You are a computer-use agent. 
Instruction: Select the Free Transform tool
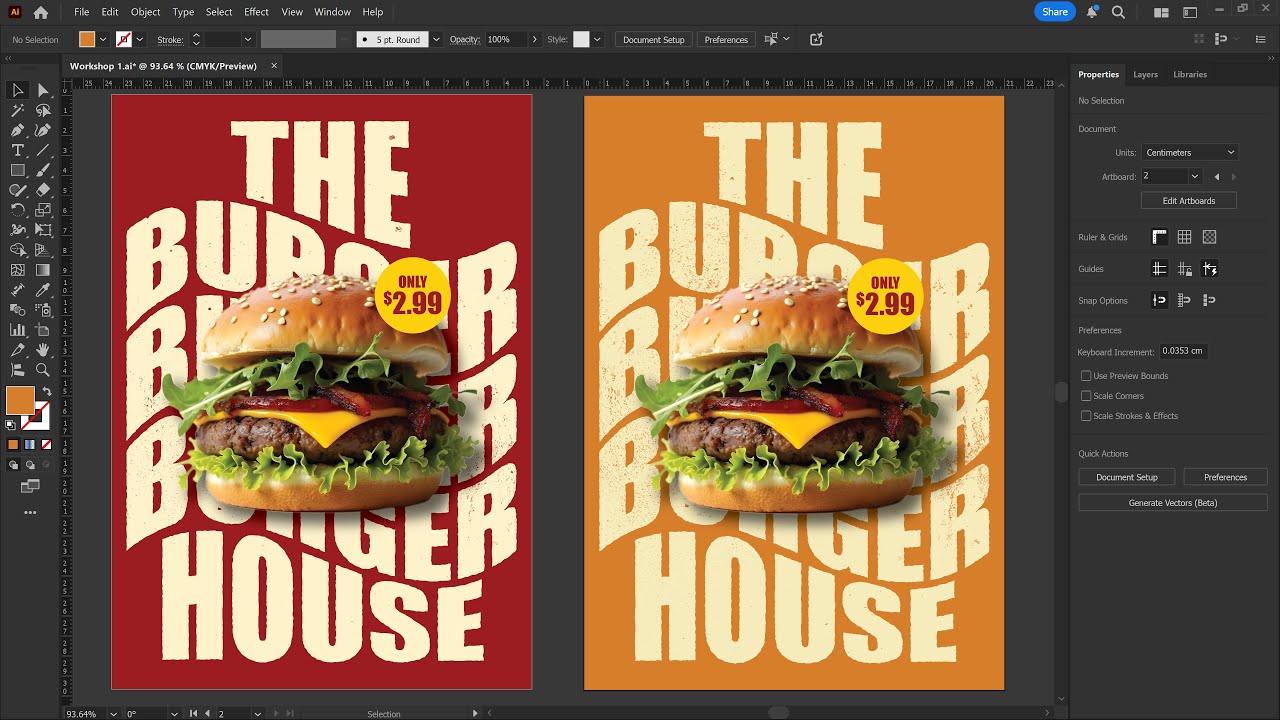pyautogui.click(x=43, y=230)
